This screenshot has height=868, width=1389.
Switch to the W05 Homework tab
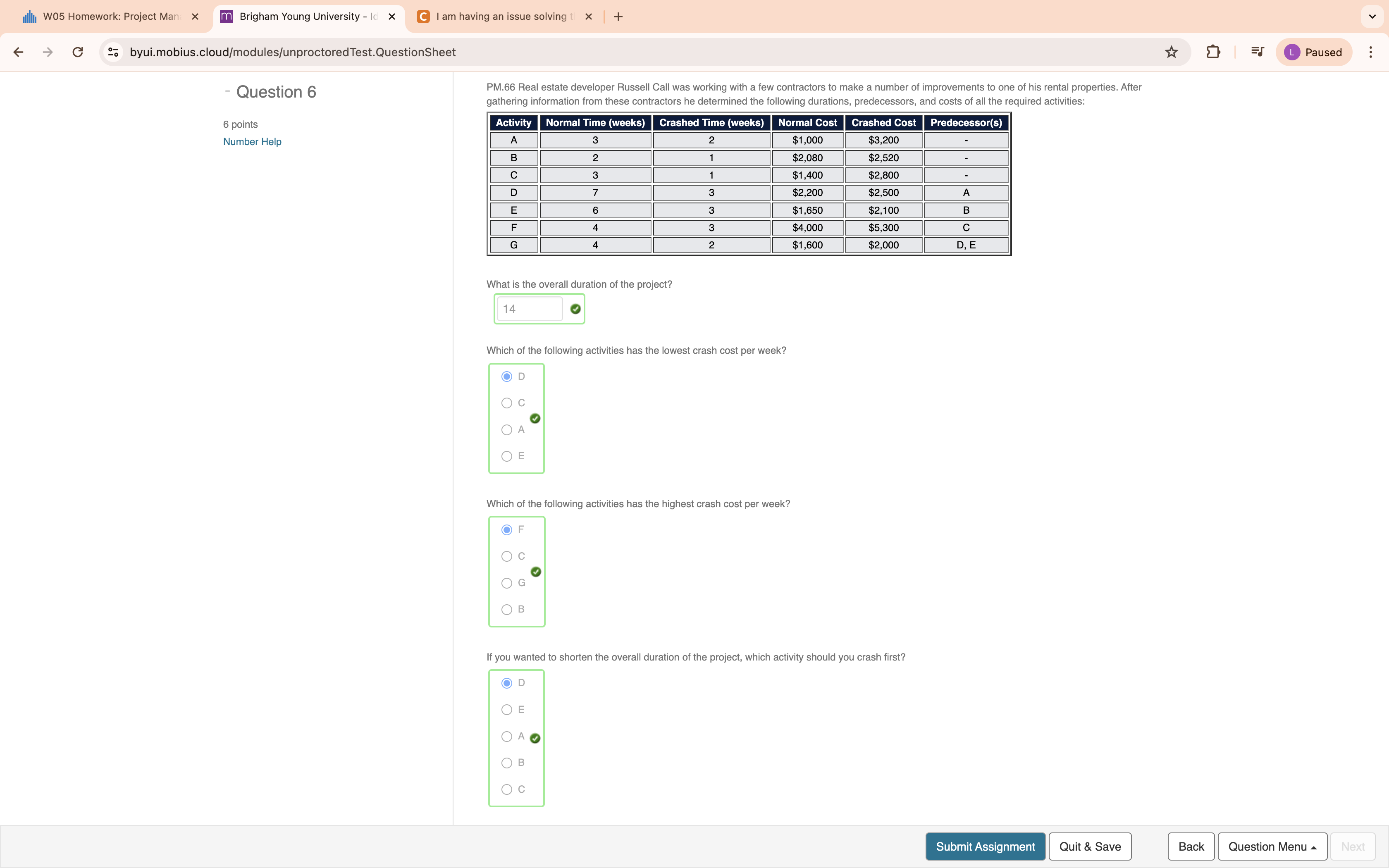pos(103,16)
